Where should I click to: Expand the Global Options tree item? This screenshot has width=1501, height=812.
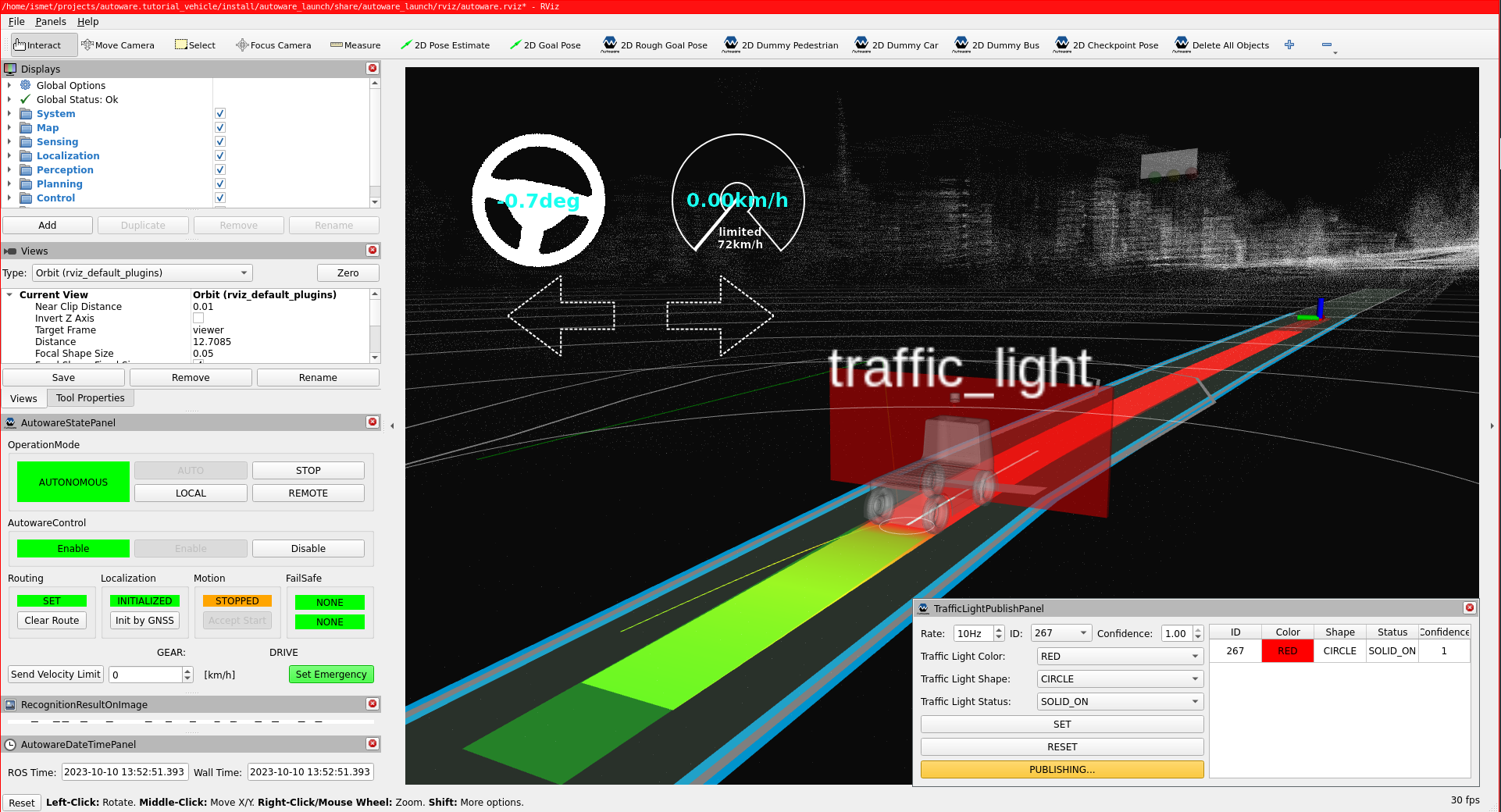click(9, 85)
